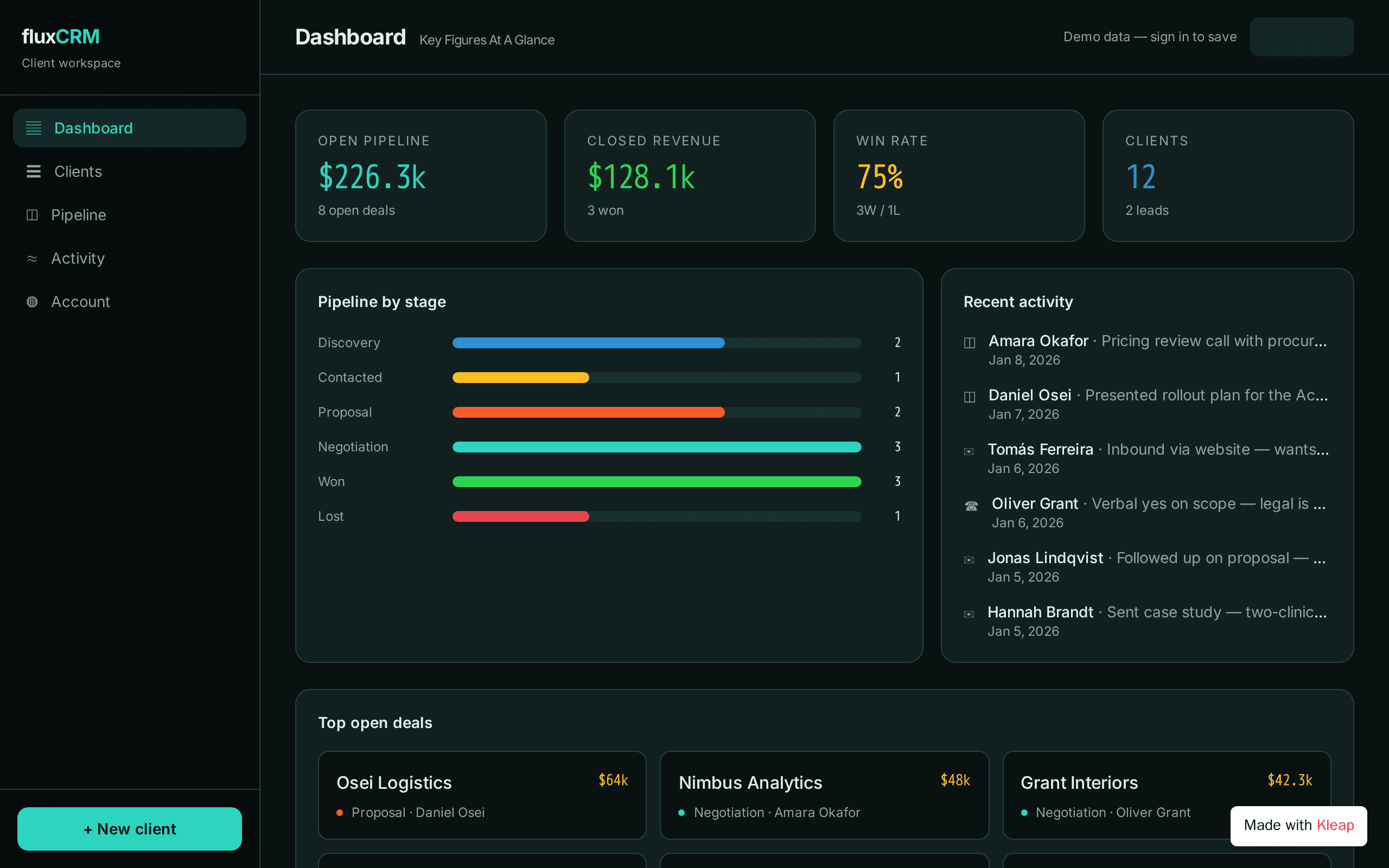Click the blue Discovery stage bar
Image resolution: width=1389 pixels, height=868 pixels.
click(588, 343)
